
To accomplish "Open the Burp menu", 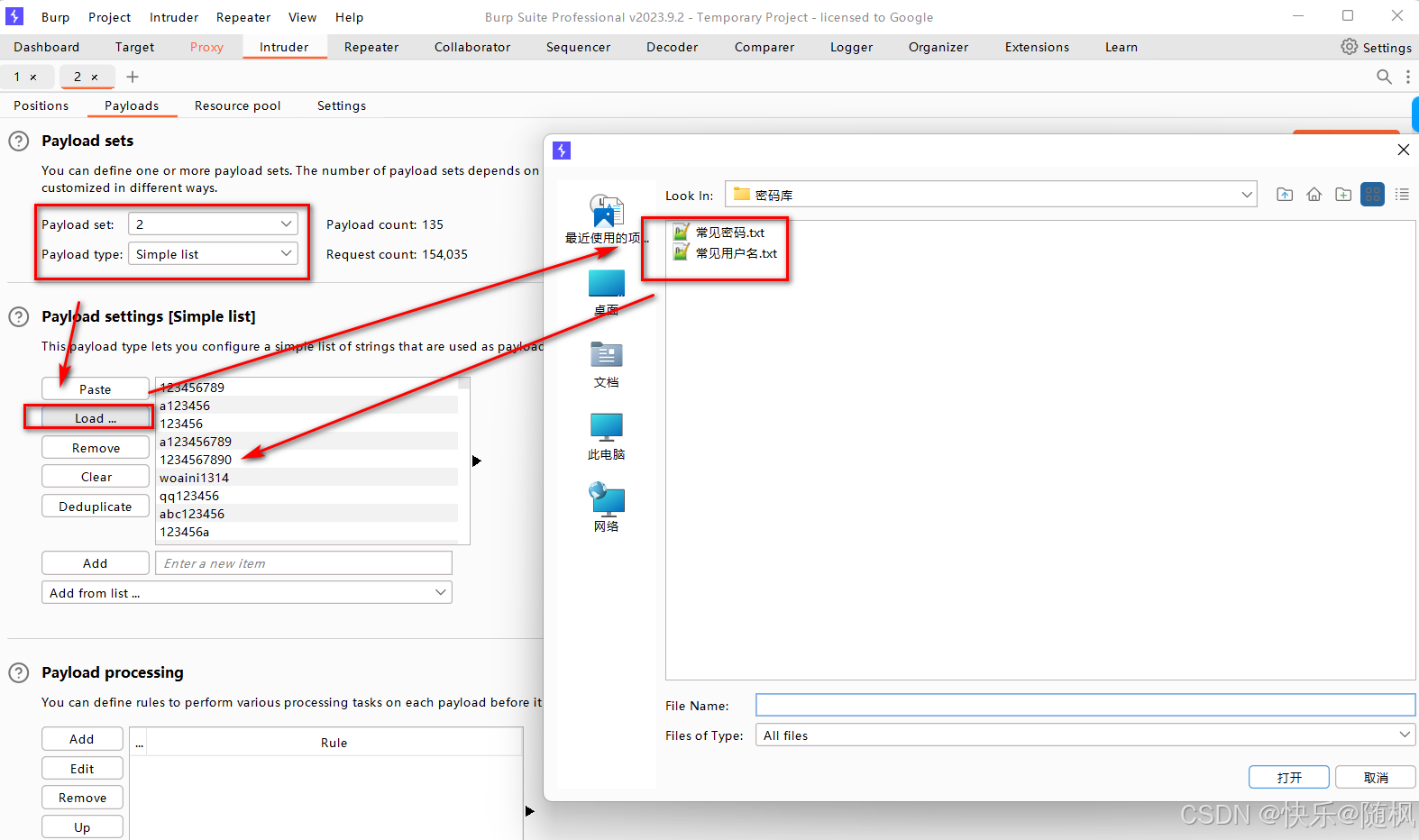I will click(55, 17).
